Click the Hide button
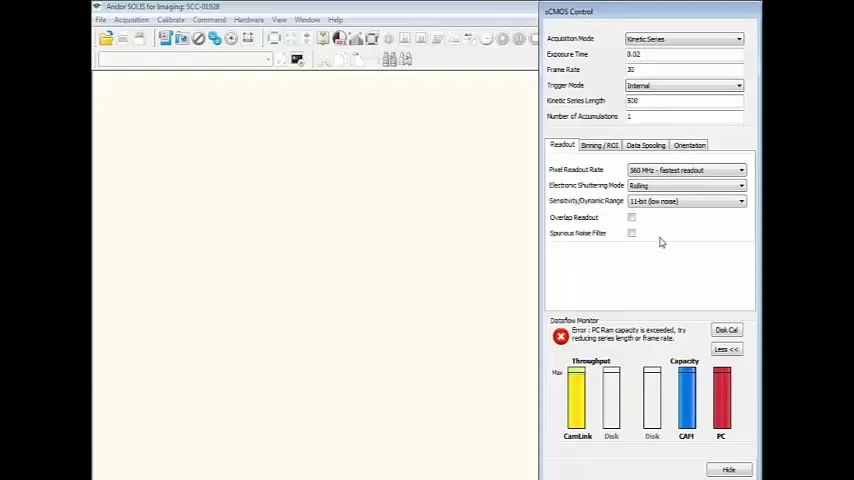This screenshot has height=480, width=854. 729,470
